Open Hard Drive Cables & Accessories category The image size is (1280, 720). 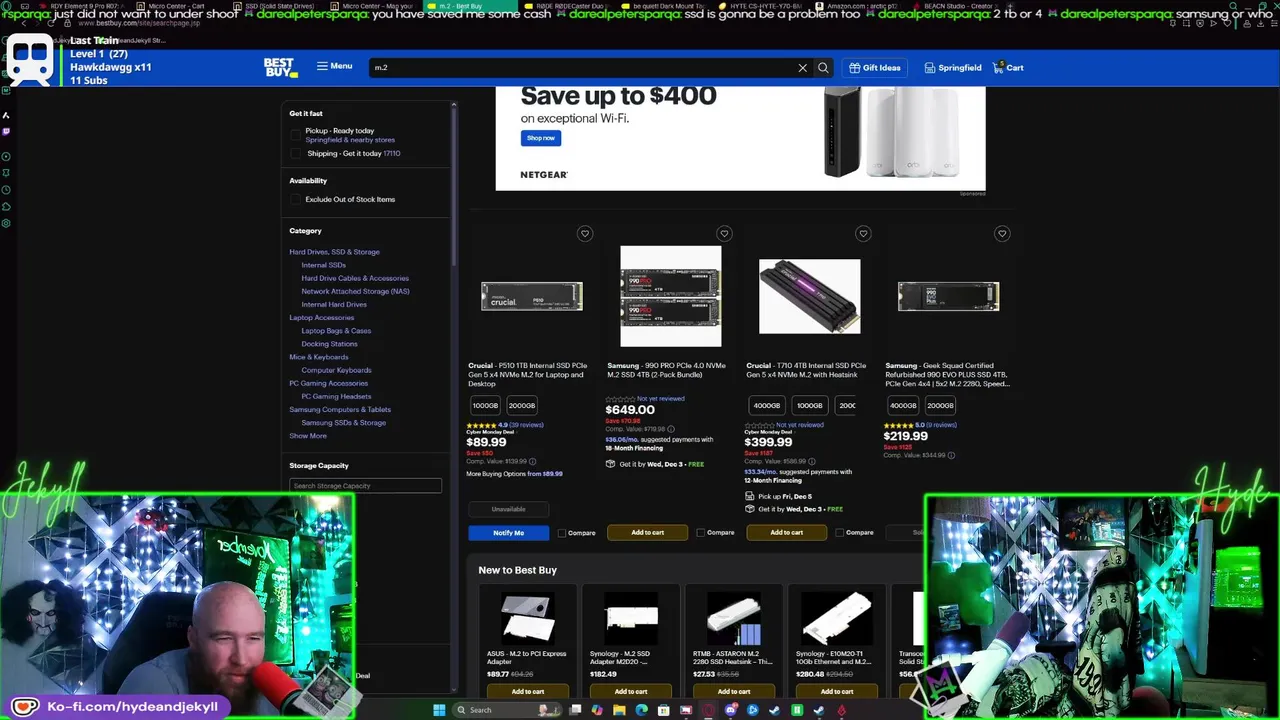[355, 278]
